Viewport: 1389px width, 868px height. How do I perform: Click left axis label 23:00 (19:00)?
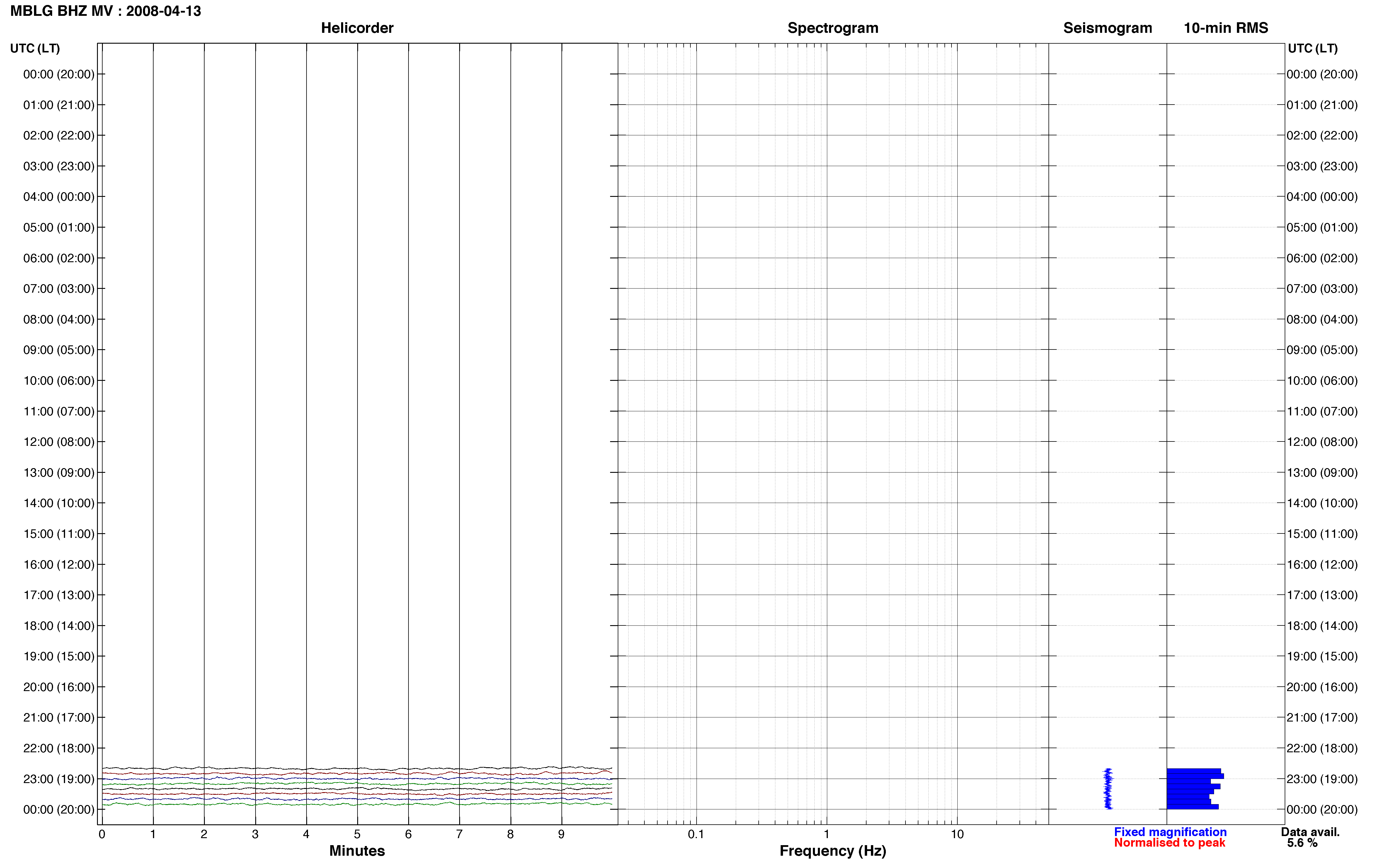(x=59, y=779)
